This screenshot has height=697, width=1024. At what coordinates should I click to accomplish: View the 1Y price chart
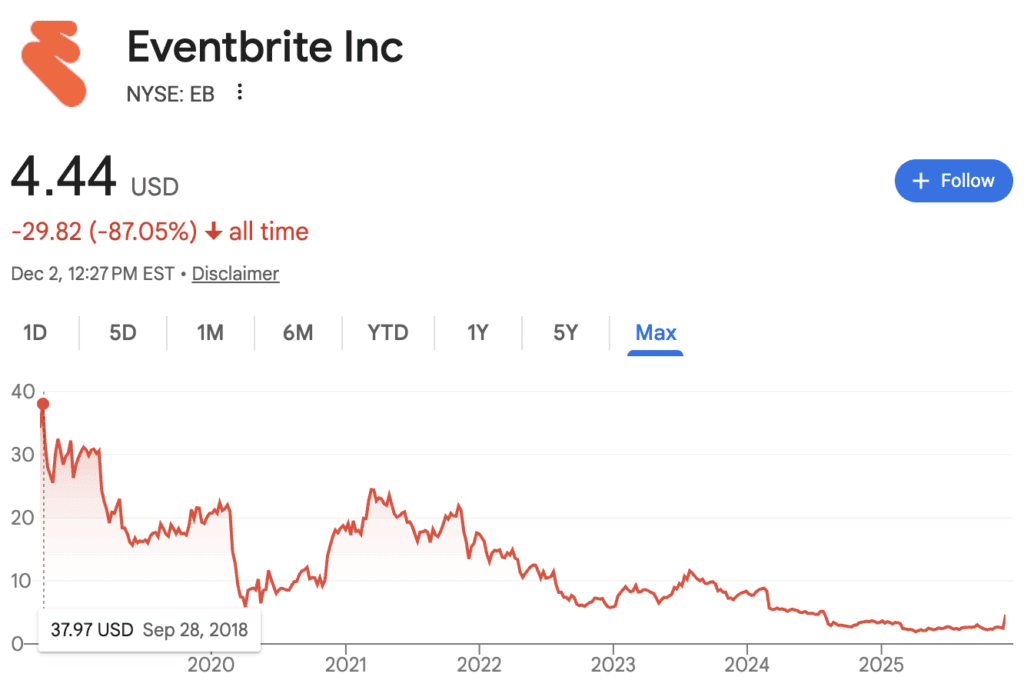point(478,332)
